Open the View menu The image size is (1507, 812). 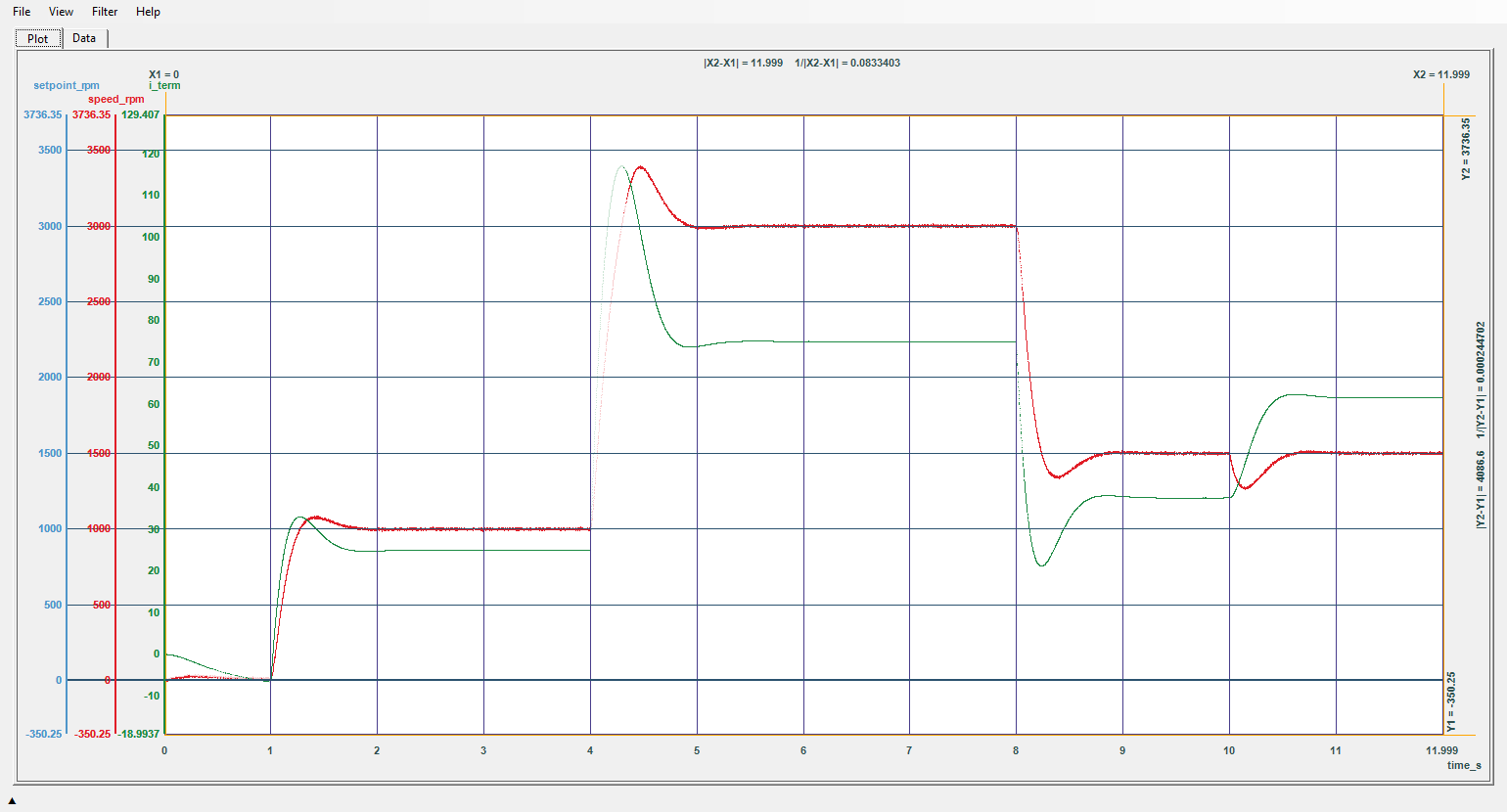pos(61,12)
